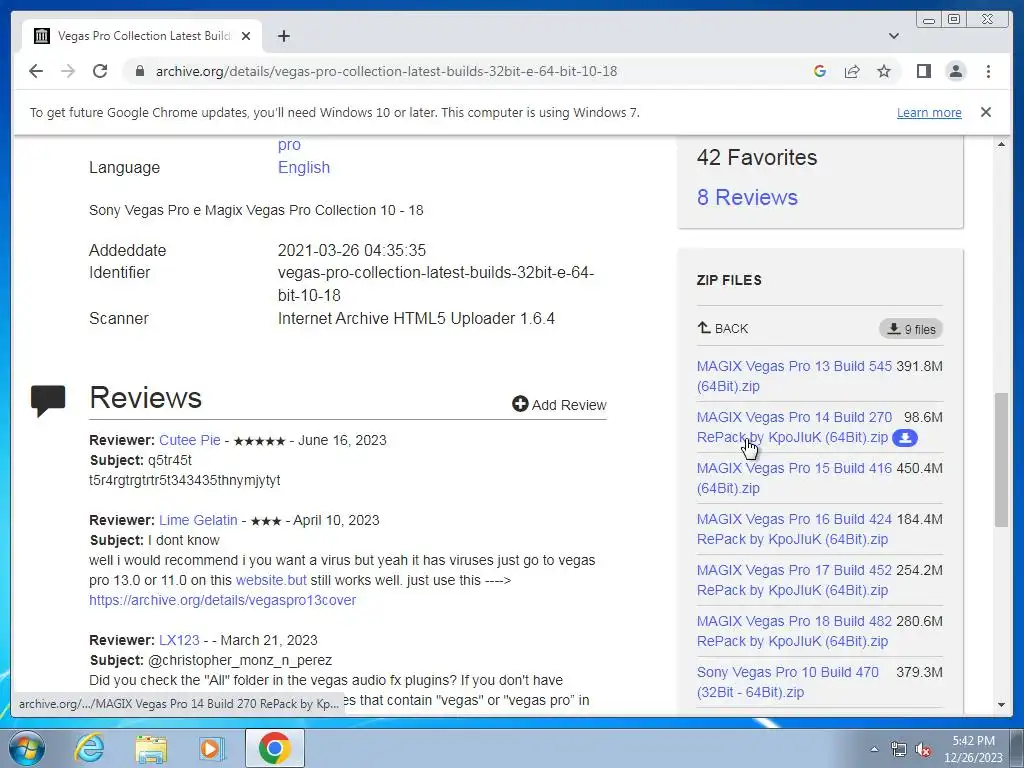Click Add Review button
1024x768 pixels.
click(560, 405)
